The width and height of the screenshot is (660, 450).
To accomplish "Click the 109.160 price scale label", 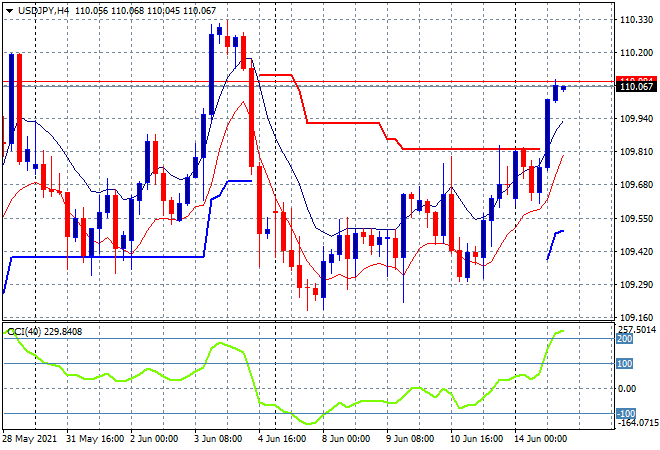I will pos(636,317).
